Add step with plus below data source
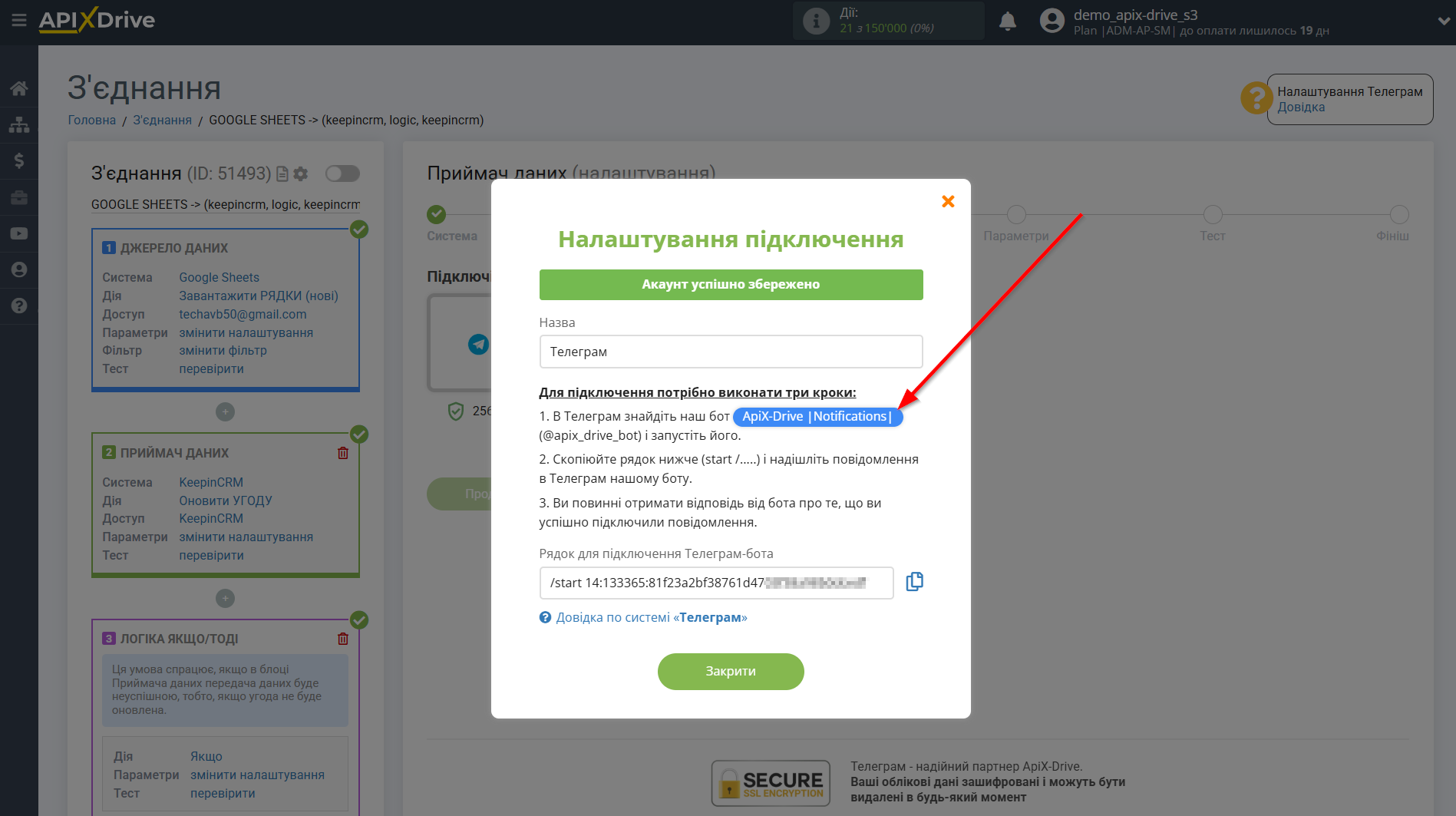Viewport: 1456px width, 816px height. pyautogui.click(x=225, y=412)
